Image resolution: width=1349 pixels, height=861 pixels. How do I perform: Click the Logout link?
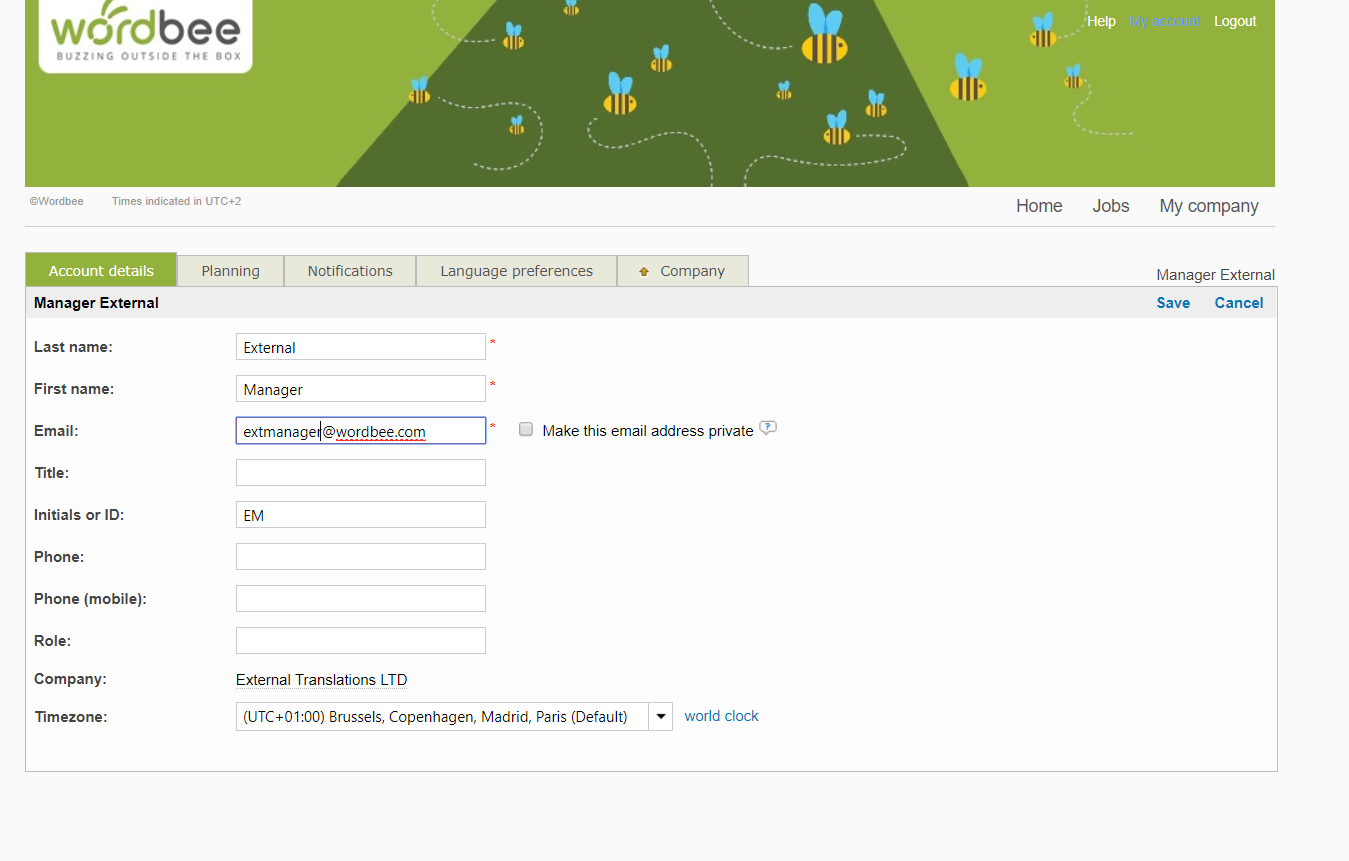click(1234, 21)
